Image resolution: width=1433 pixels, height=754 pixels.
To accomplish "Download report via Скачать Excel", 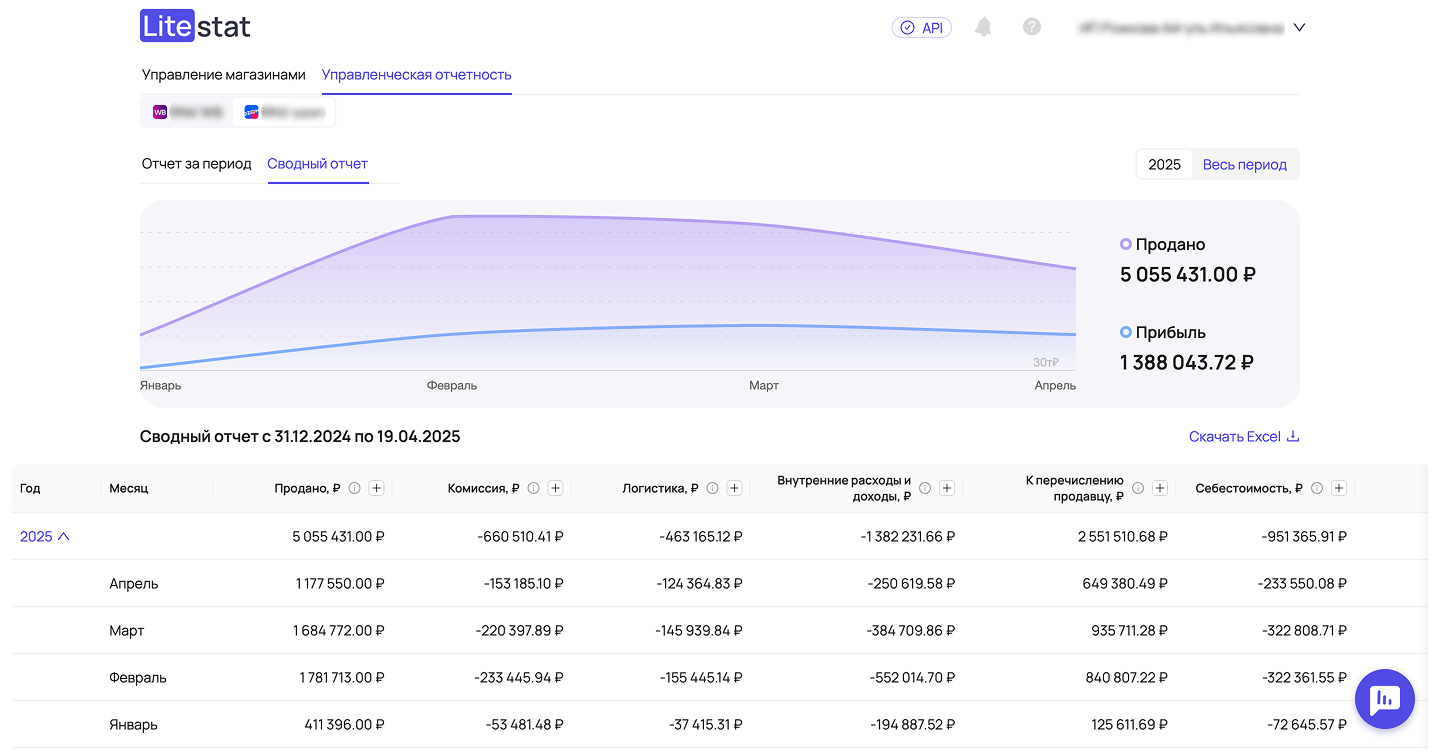I will (x=1243, y=437).
